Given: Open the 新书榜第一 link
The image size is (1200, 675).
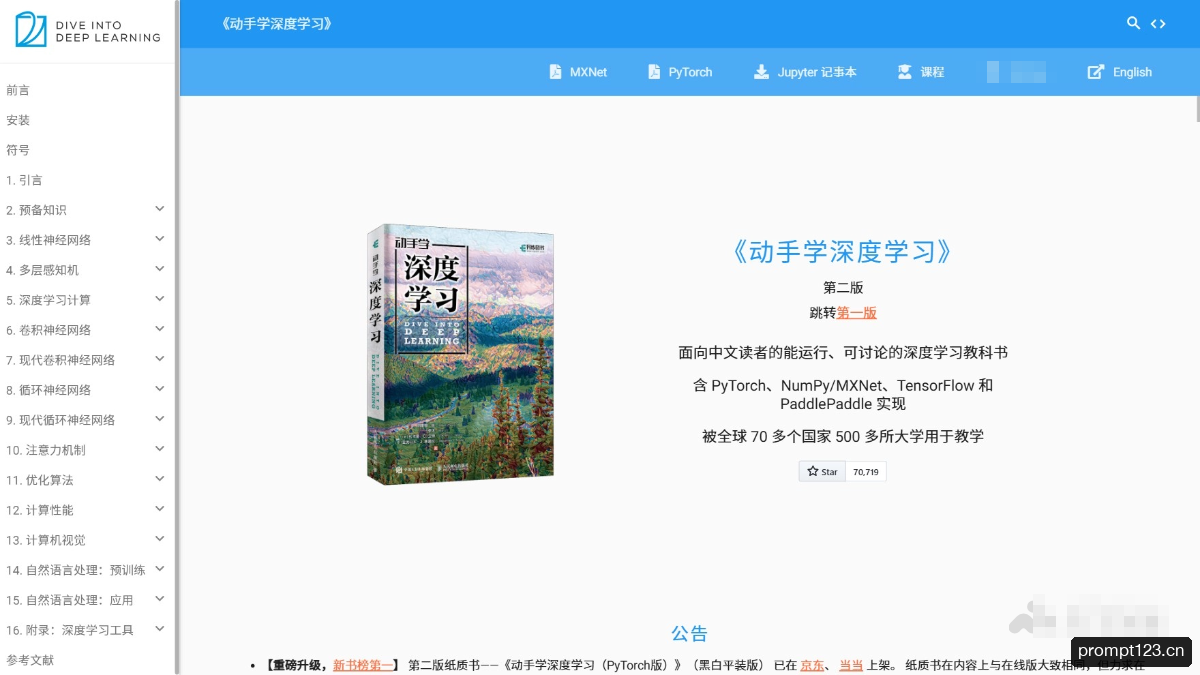Looking at the screenshot, I should (363, 665).
